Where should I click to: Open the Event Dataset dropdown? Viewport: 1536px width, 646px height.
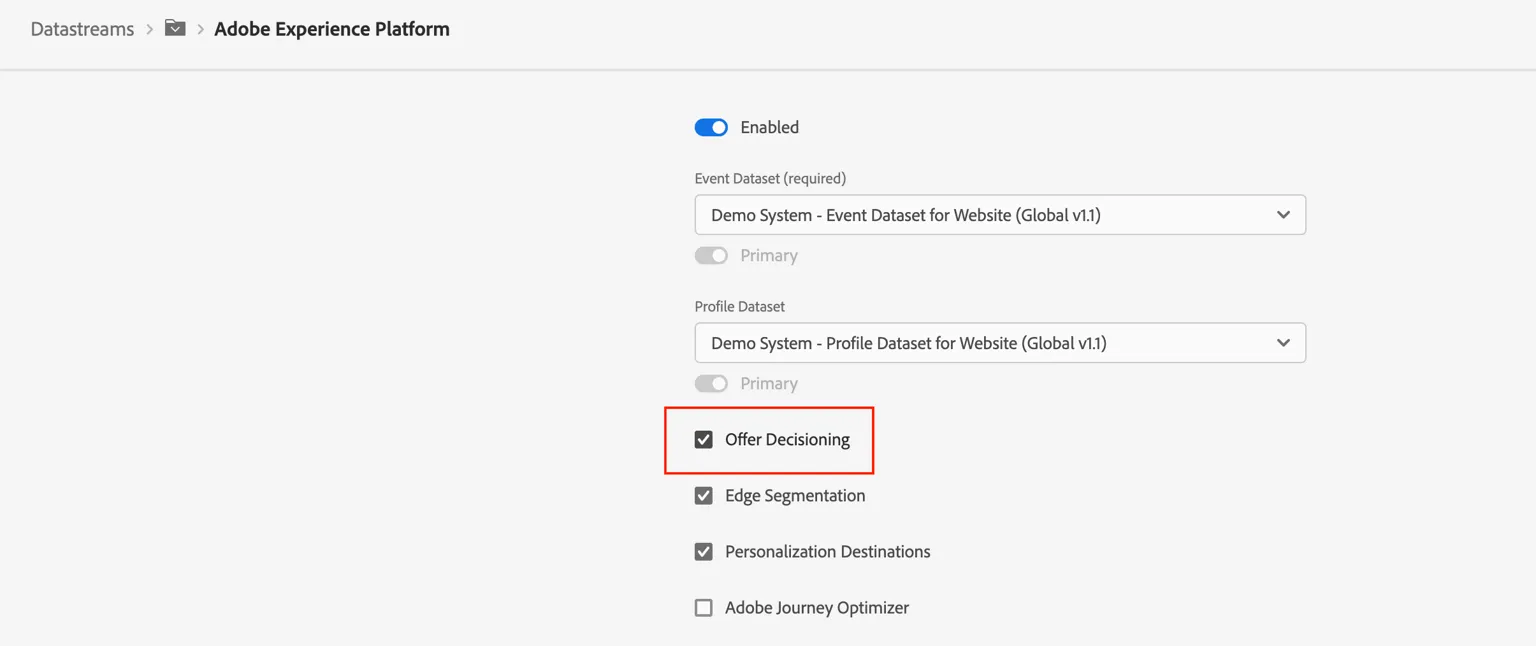pos(1000,215)
